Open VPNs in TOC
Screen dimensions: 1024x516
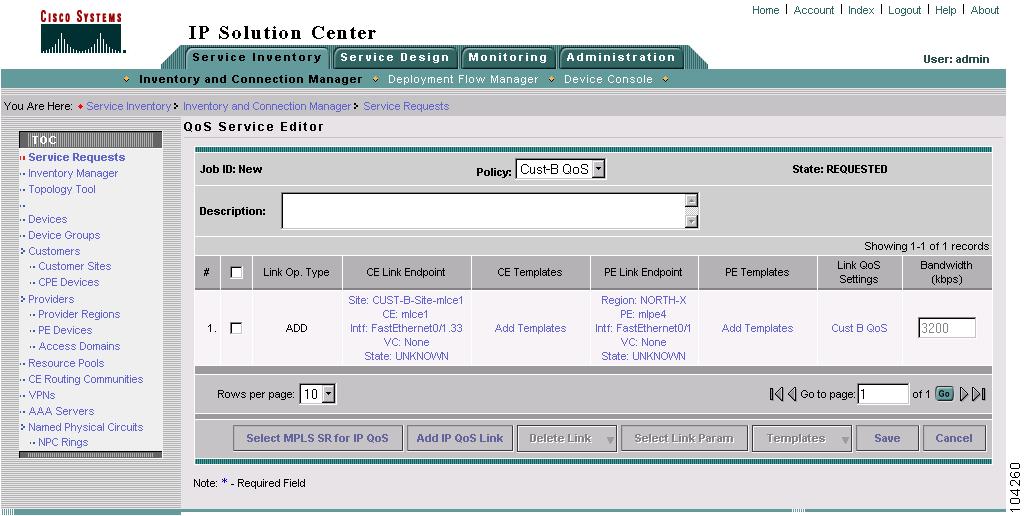pos(42,395)
